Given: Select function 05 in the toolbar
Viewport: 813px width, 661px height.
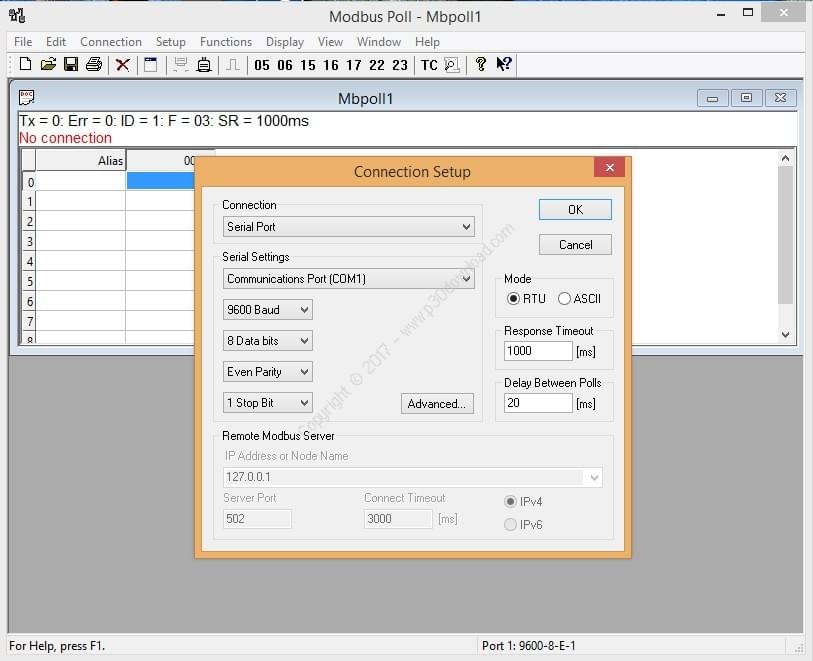Looking at the screenshot, I should click(262, 65).
